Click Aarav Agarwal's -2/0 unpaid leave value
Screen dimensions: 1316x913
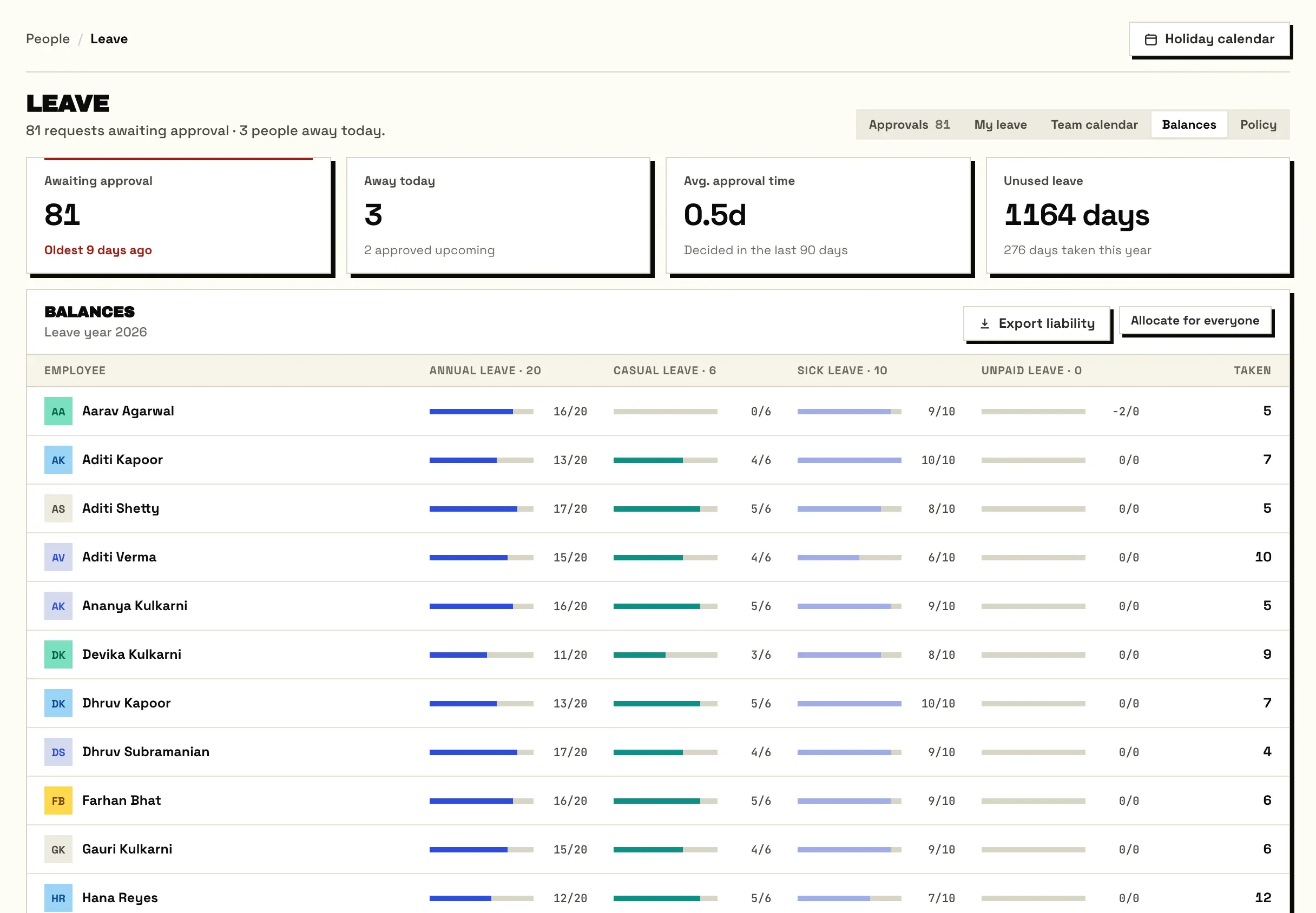[1126, 412]
